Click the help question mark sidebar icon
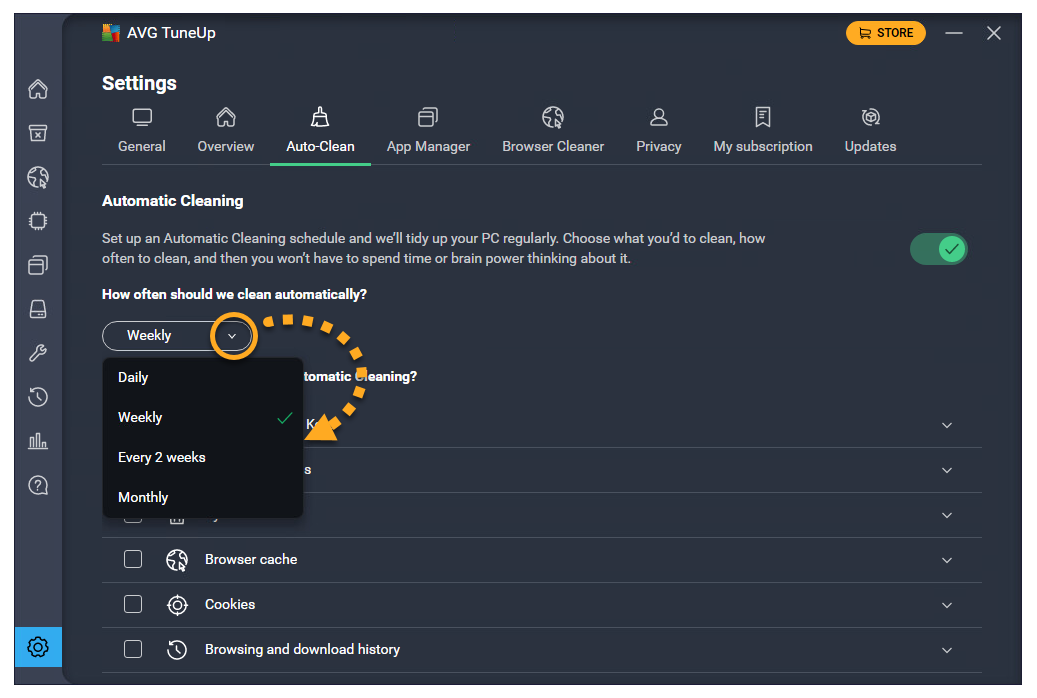The height and width of the screenshot is (698, 1037). 38,485
